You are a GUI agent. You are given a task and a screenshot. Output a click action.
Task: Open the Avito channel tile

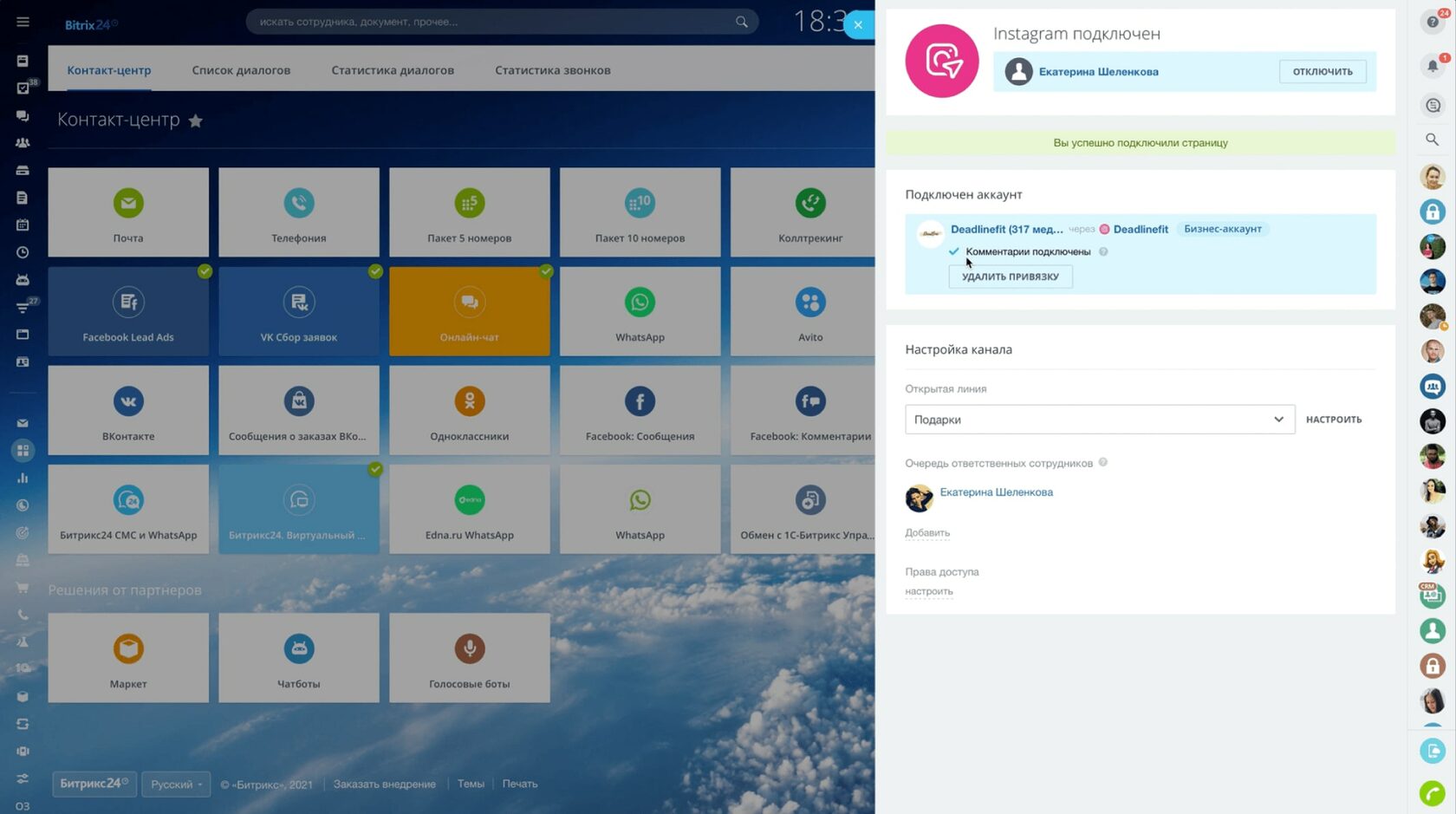[803, 311]
